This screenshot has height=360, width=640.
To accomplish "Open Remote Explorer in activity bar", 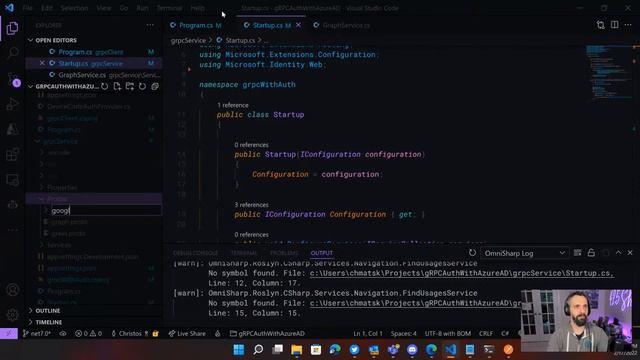I will coord(12,180).
